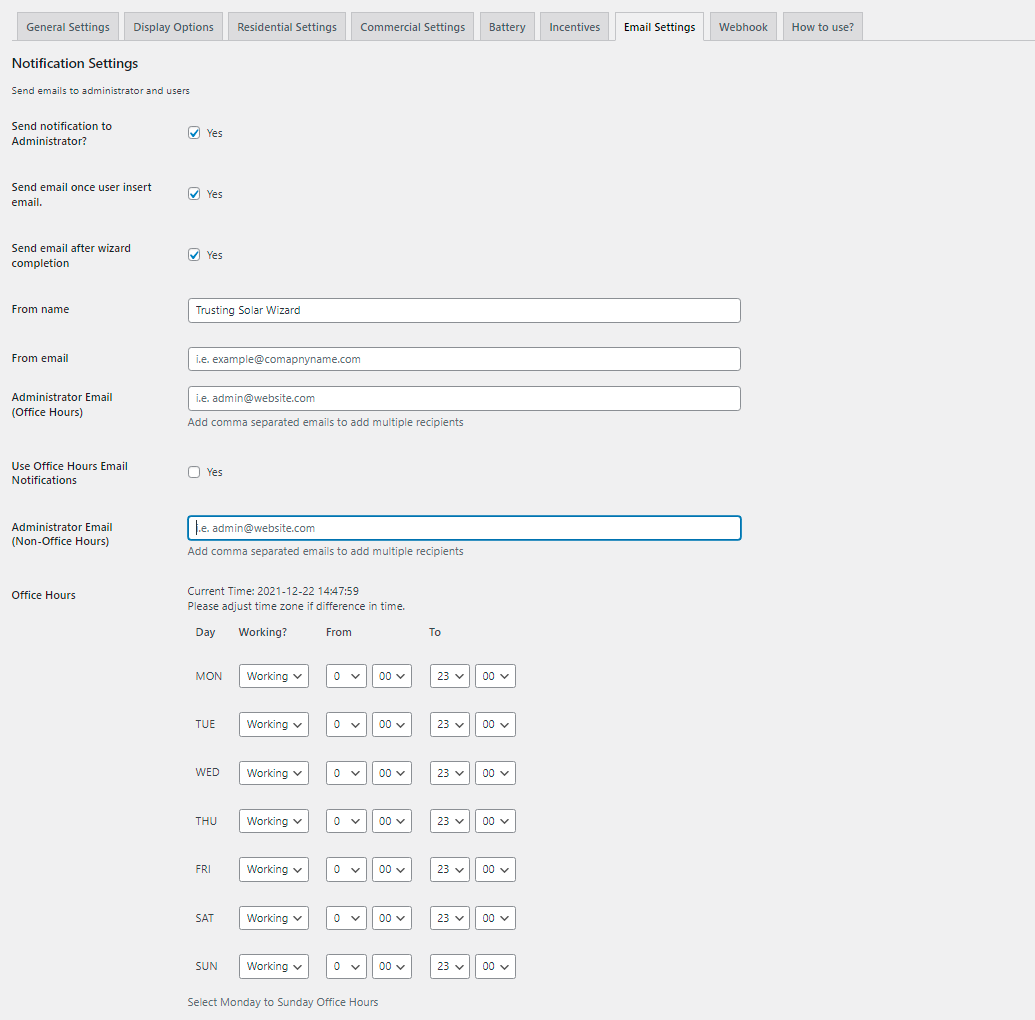The image size is (1035, 1020).
Task: Uncheck Send notification to Administrator checkbox
Action: (x=194, y=133)
